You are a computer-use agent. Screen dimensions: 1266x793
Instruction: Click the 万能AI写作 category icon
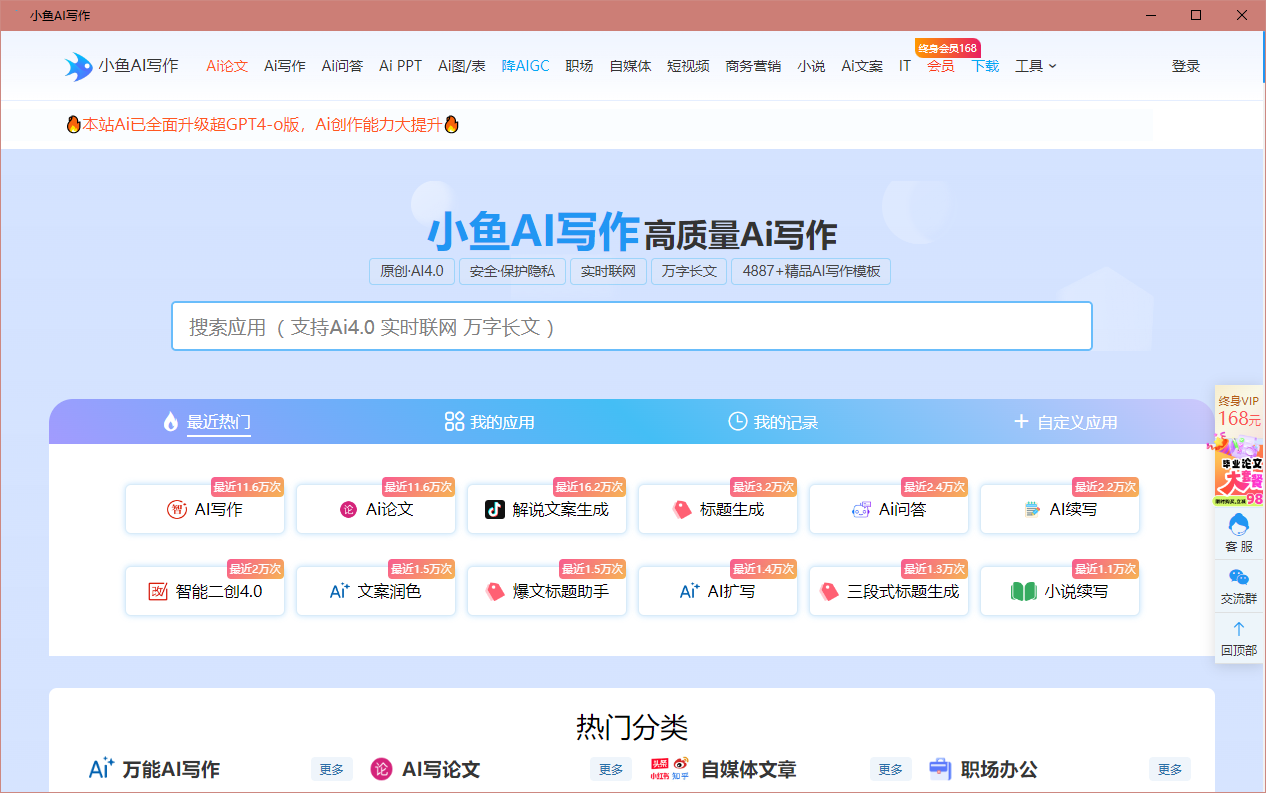click(x=102, y=769)
